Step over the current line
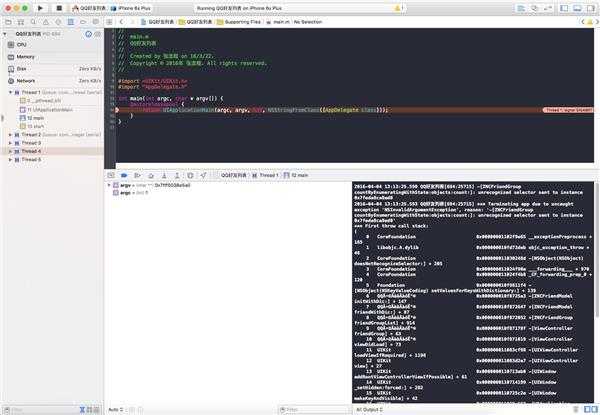Screen dimensions: 600x415 pyautogui.click(x=151, y=175)
